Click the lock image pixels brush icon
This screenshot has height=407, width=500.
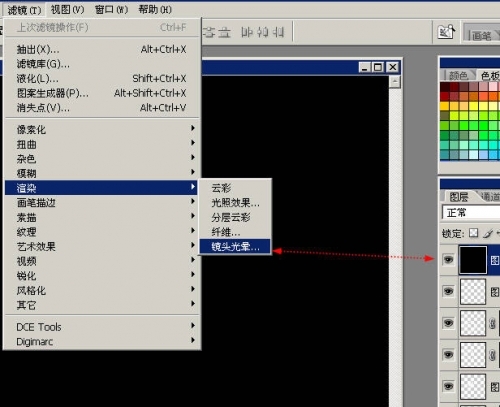pos(488,233)
